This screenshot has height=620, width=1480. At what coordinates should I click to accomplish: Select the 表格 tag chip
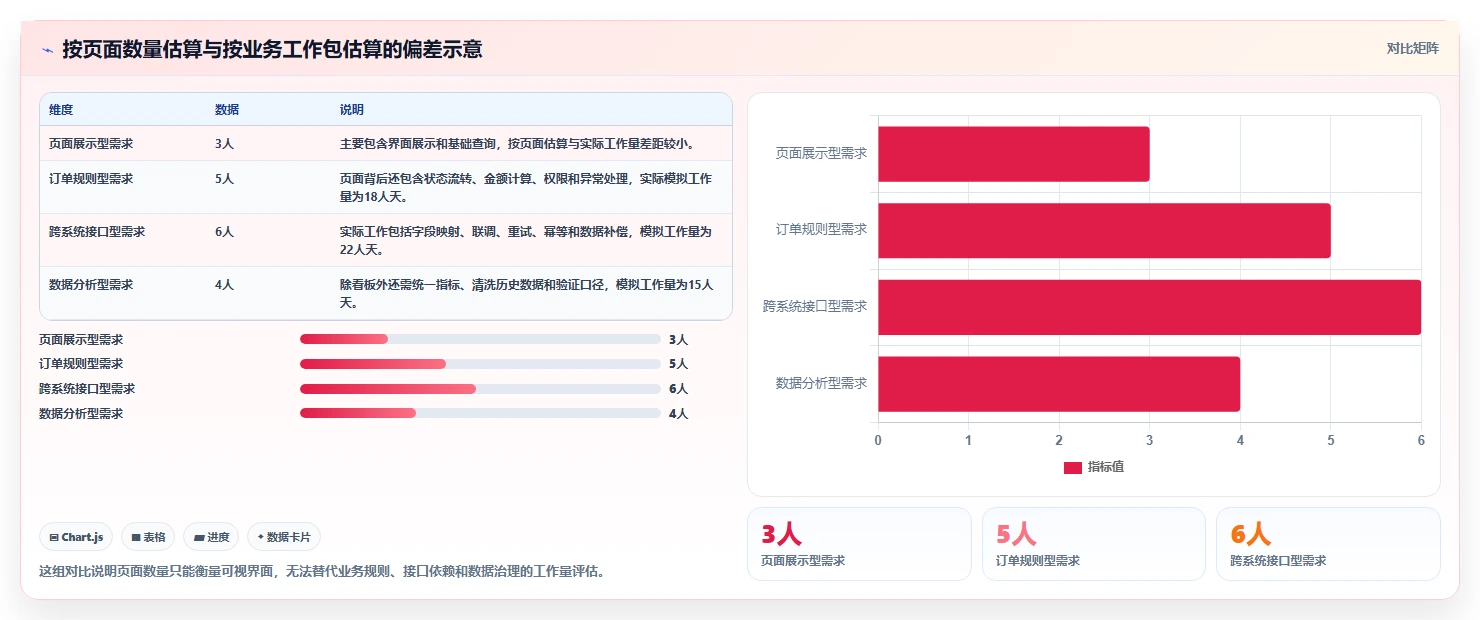148,537
